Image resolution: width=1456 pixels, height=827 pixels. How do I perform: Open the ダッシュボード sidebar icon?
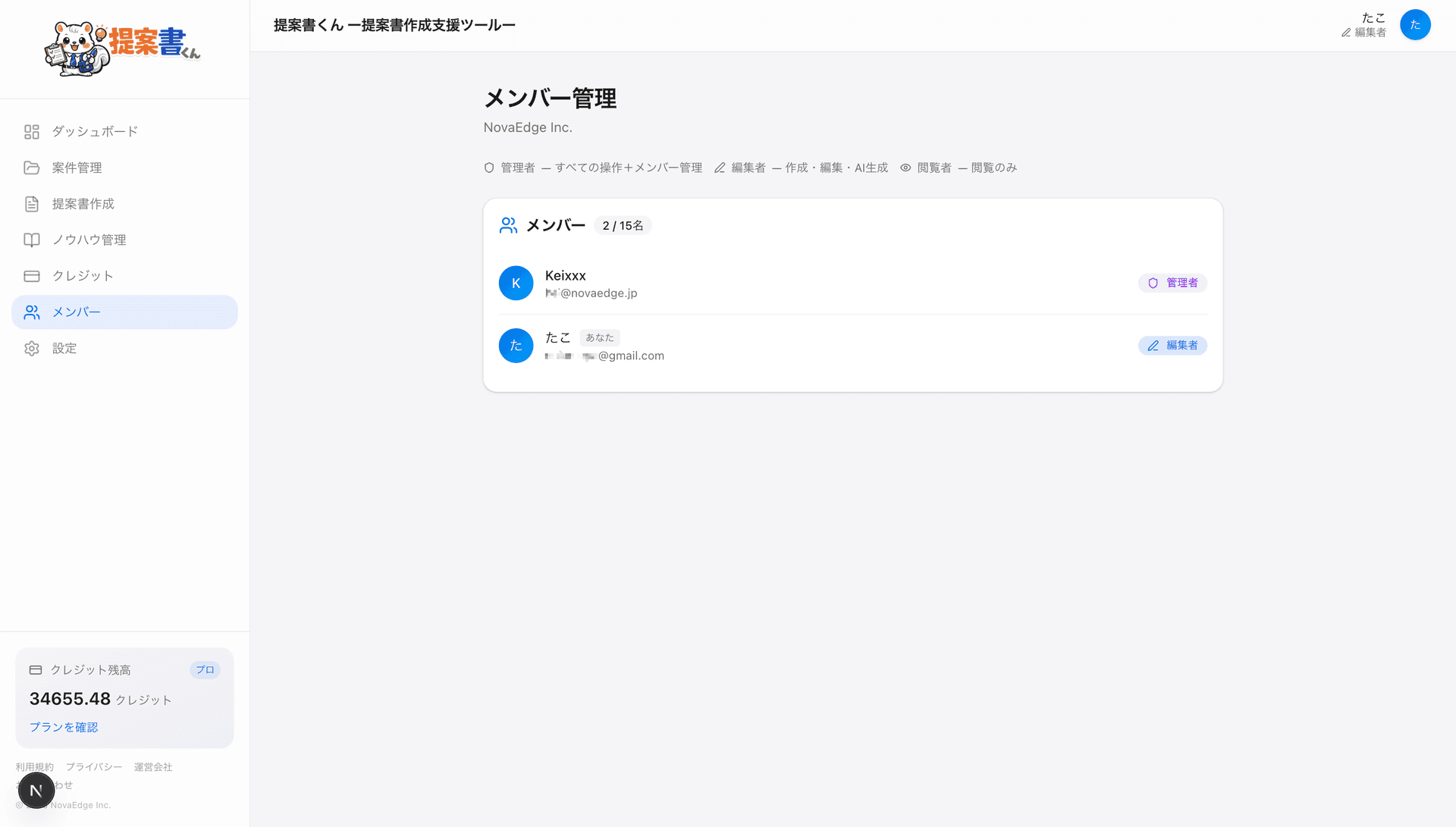[x=31, y=131]
